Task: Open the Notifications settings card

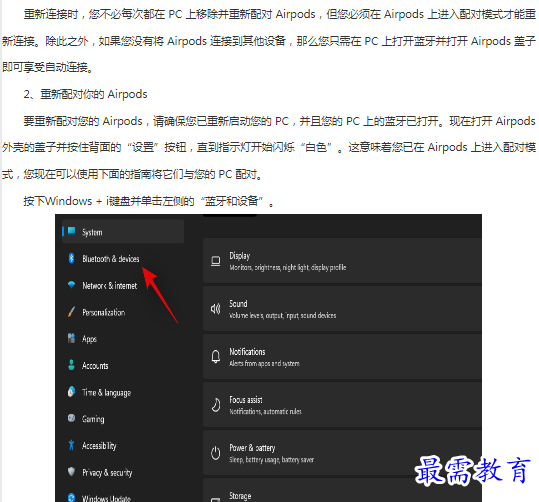Action: tap(342, 357)
